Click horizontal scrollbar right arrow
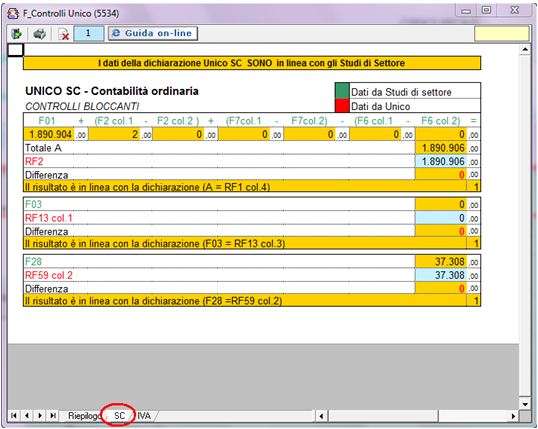The height and width of the screenshot is (429, 538). 513,416
